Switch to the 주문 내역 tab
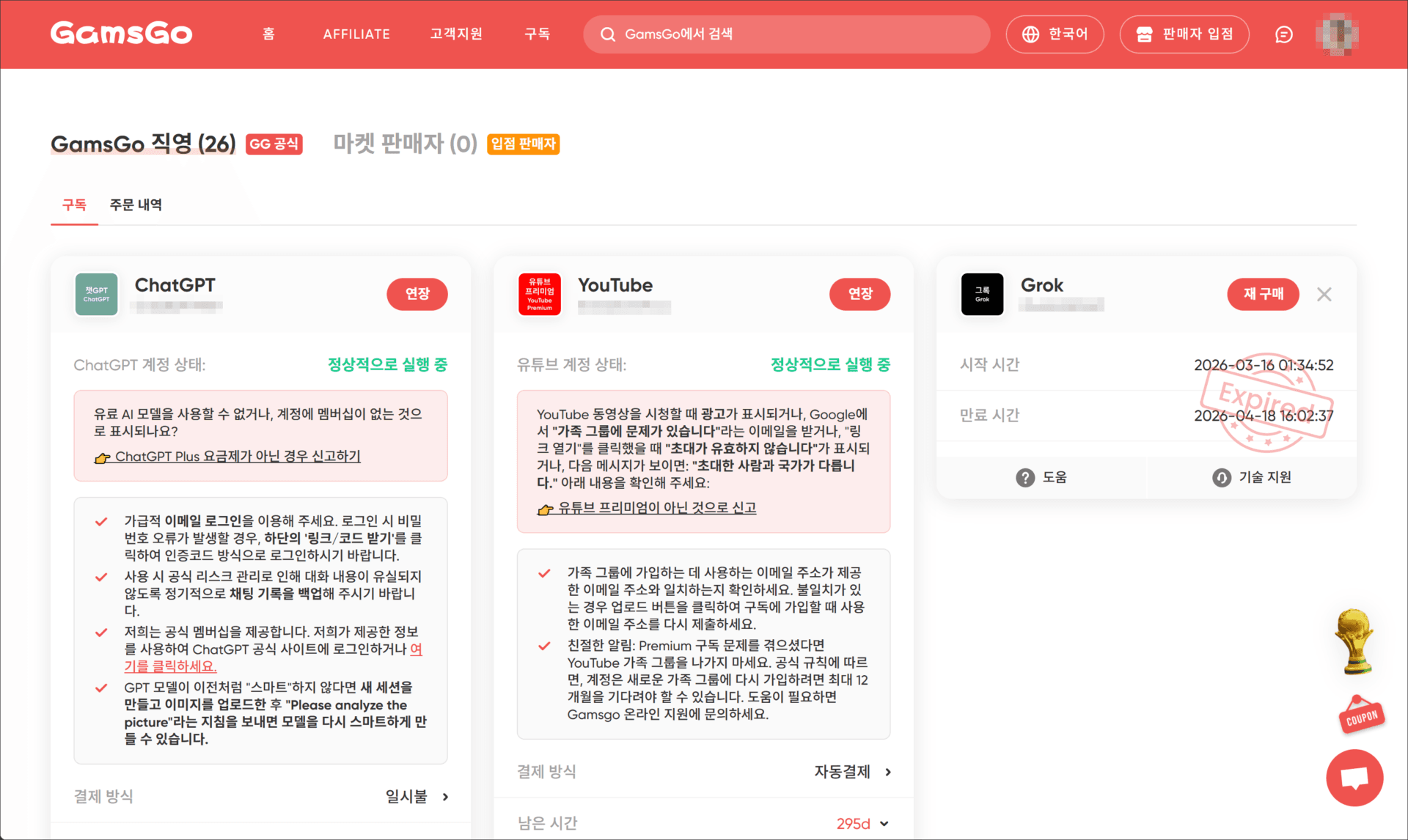1408x840 pixels. coord(136,205)
